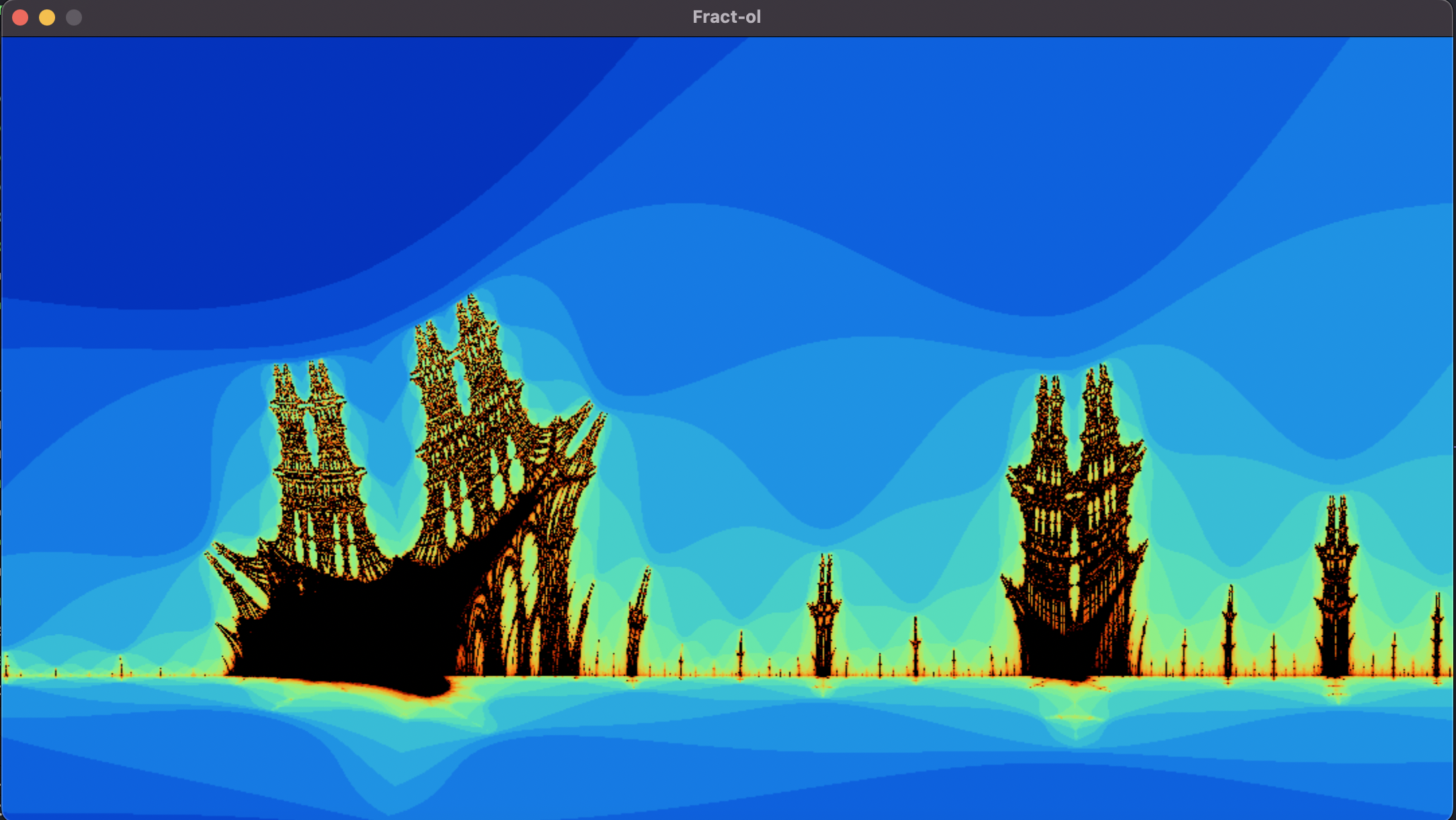Click the empty title bar area right of title
The height and width of the screenshot is (820, 1456).
(1076, 17)
